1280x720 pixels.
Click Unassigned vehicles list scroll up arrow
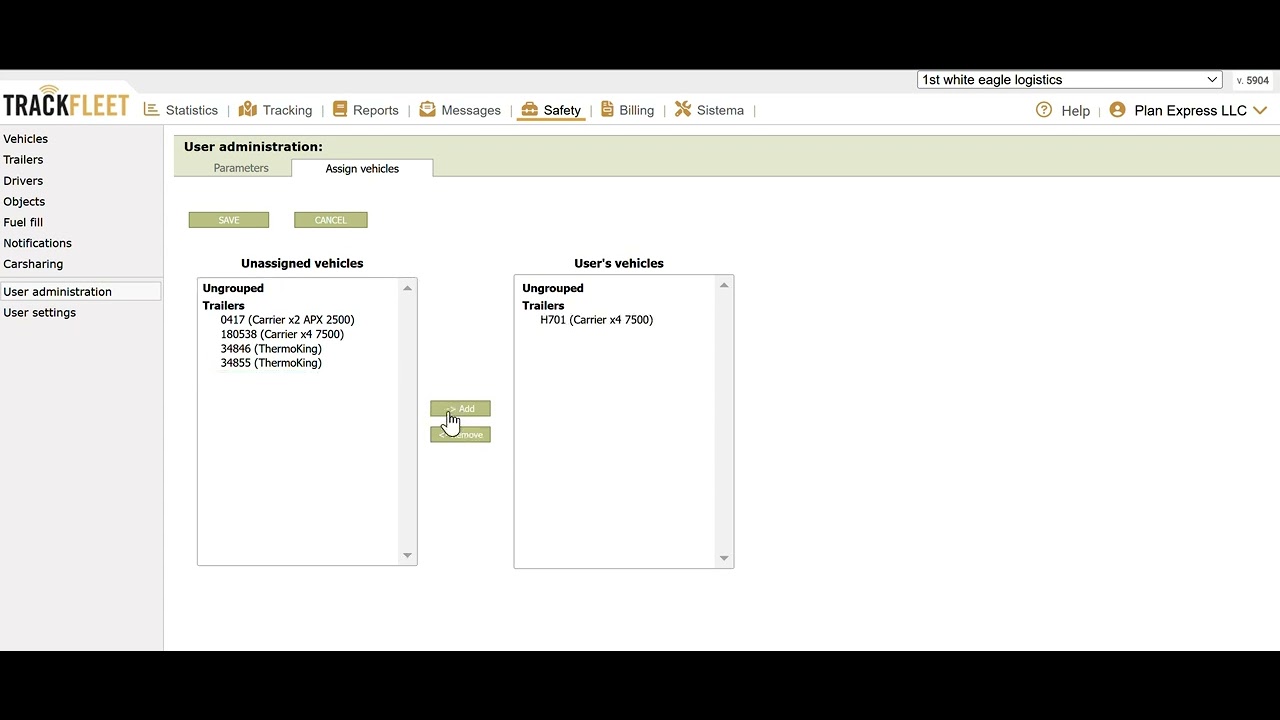(x=407, y=288)
